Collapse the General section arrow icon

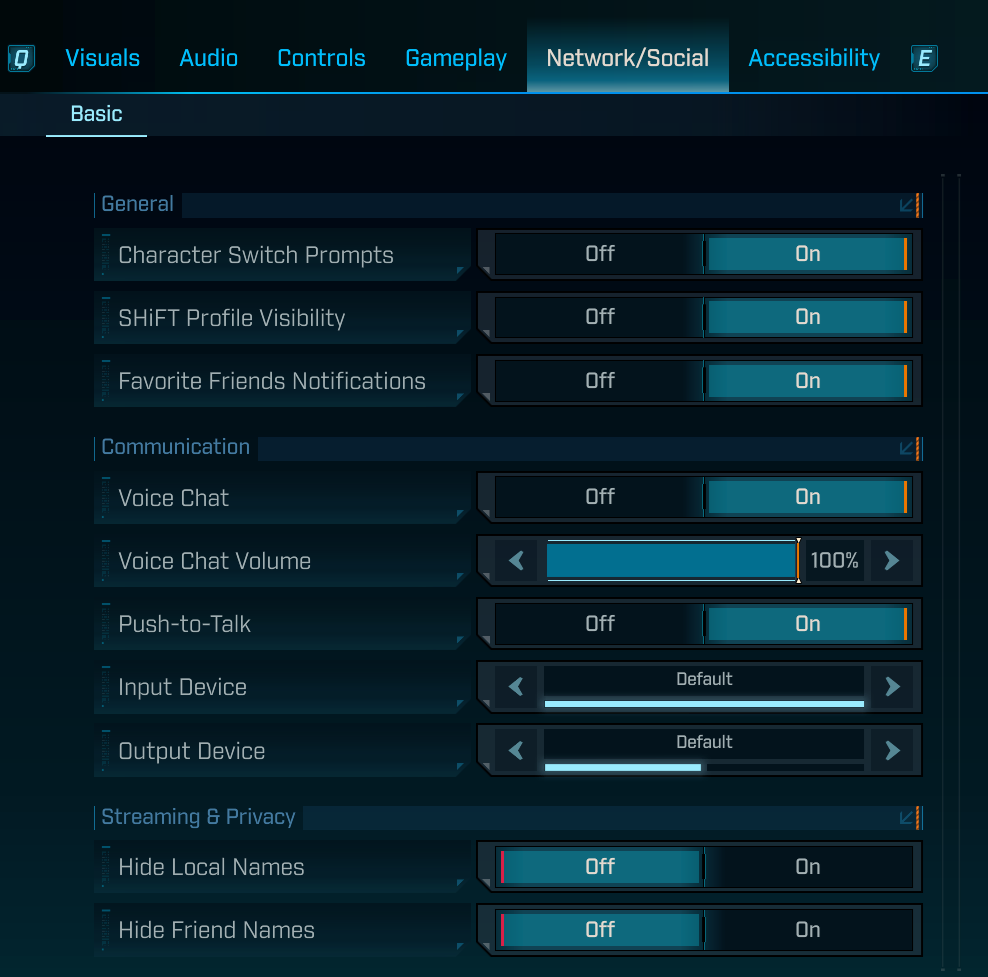tap(906, 205)
